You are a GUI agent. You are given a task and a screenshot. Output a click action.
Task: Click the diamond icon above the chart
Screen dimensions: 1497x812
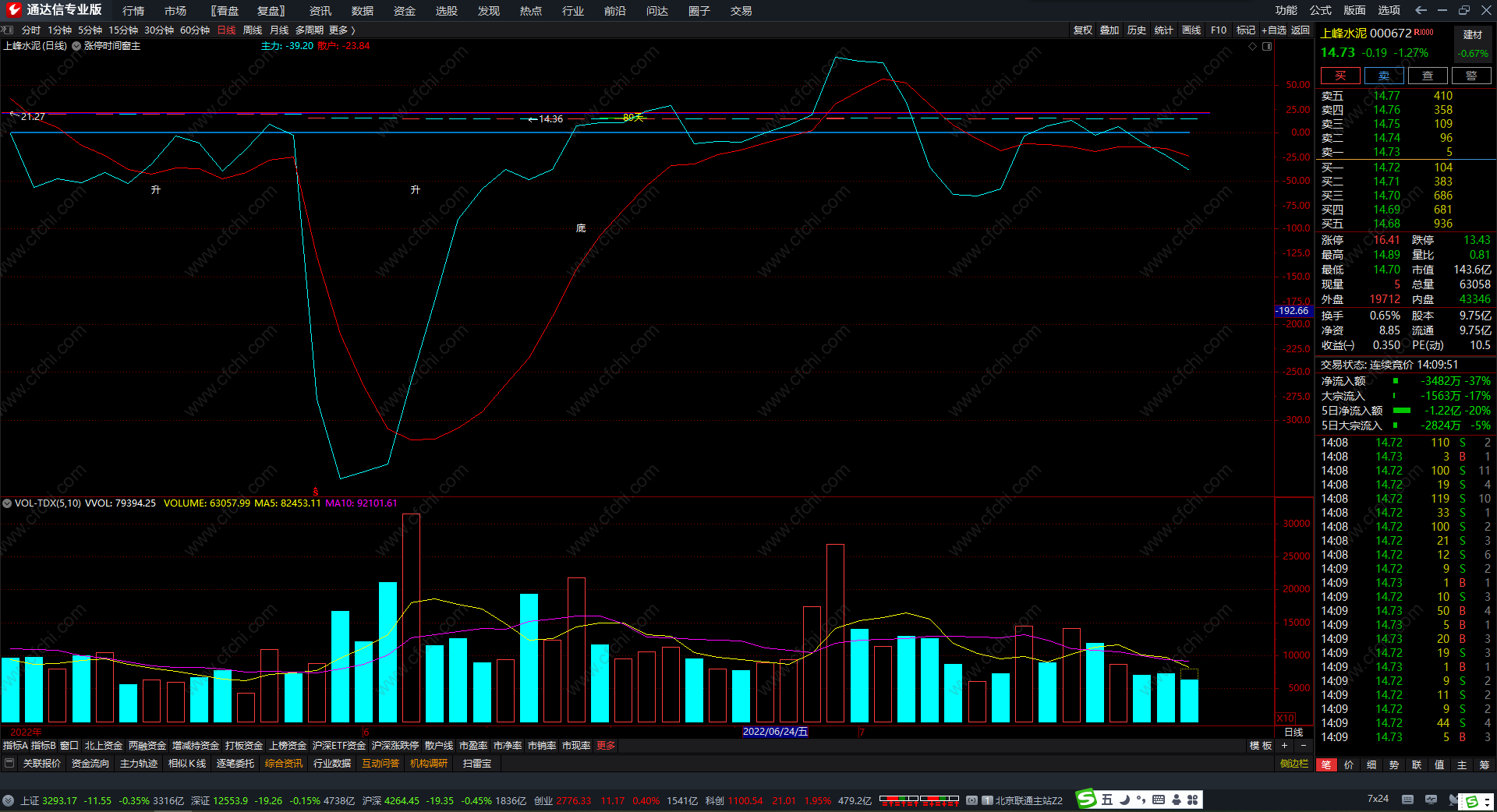pos(1253,46)
